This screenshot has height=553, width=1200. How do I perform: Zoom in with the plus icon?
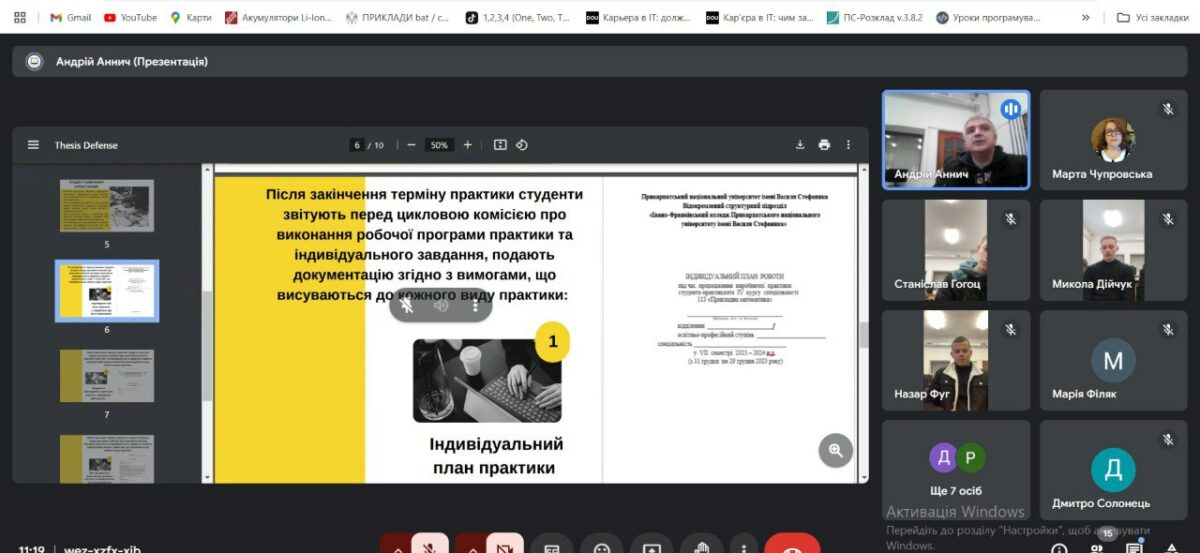467,145
